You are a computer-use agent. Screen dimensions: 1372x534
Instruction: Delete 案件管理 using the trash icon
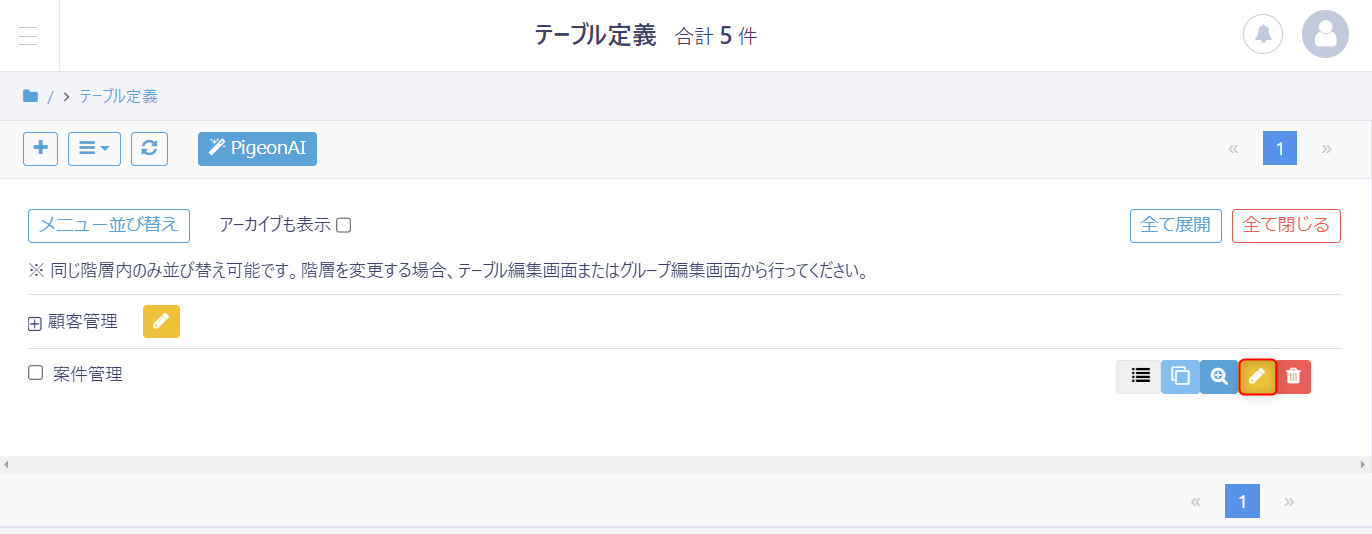pos(1293,376)
